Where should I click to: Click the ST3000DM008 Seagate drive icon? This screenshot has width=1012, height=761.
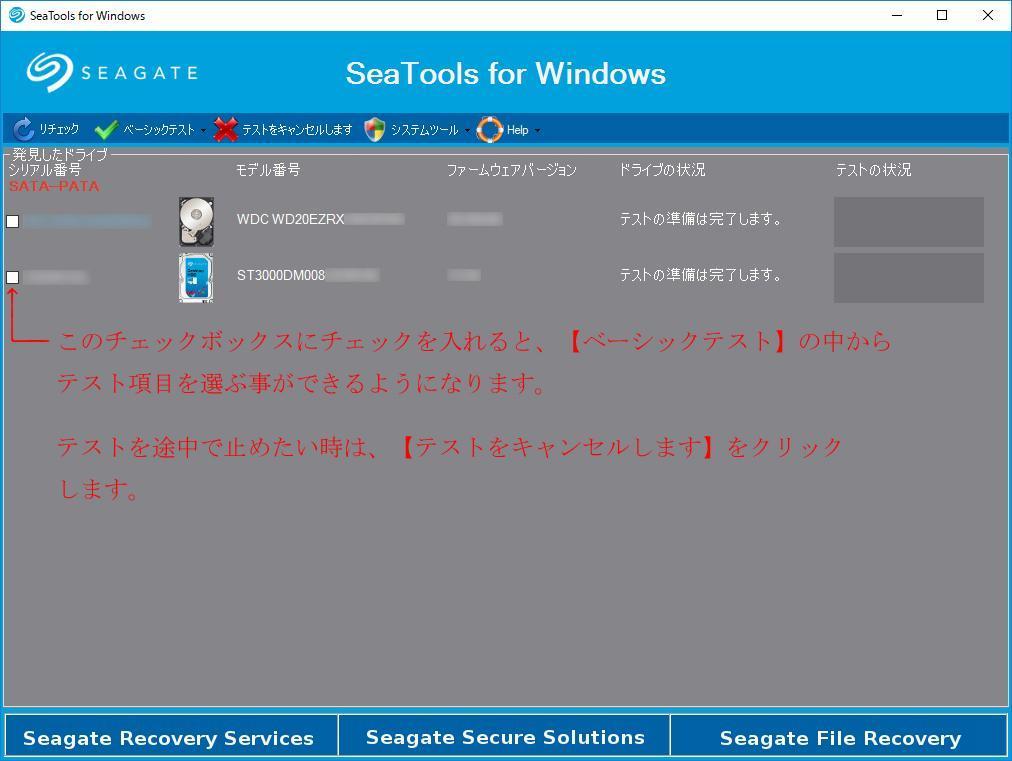point(195,276)
